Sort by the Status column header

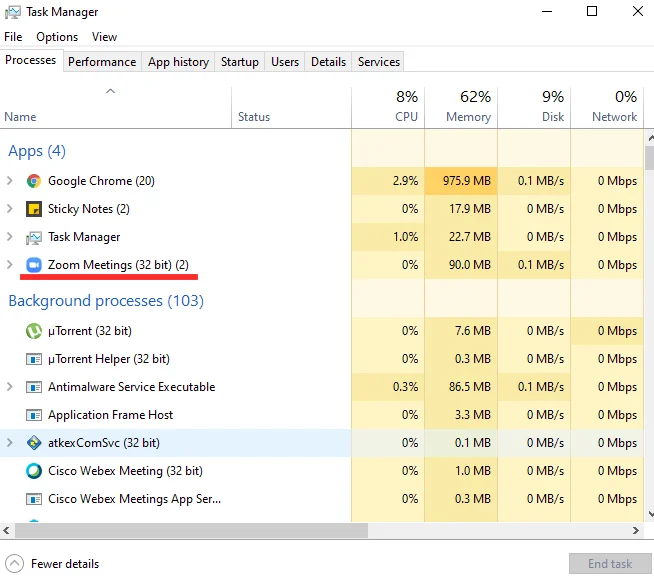click(292, 108)
